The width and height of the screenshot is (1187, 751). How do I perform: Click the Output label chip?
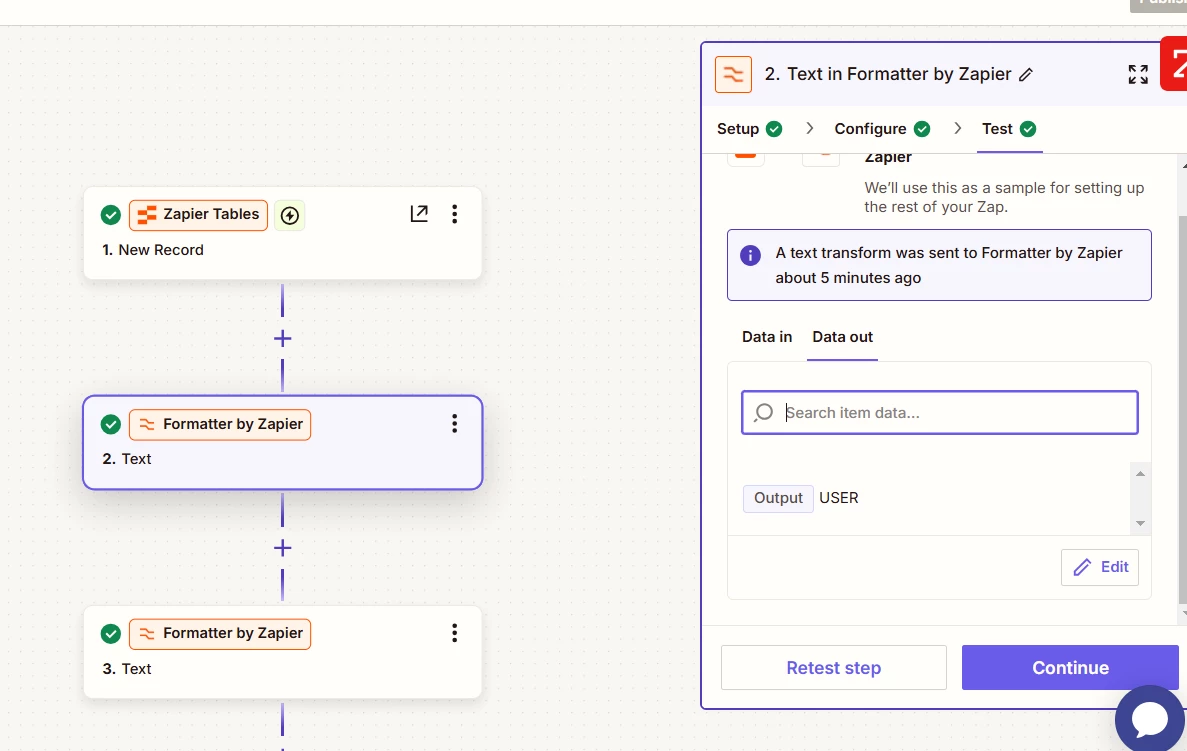(778, 498)
